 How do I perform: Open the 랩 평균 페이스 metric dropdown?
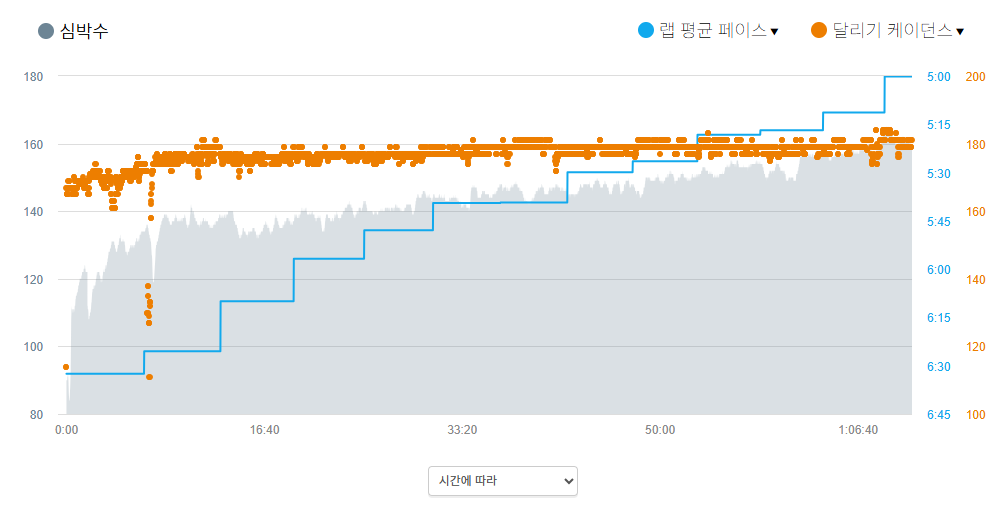pyautogui.click(x=714, y=31)
